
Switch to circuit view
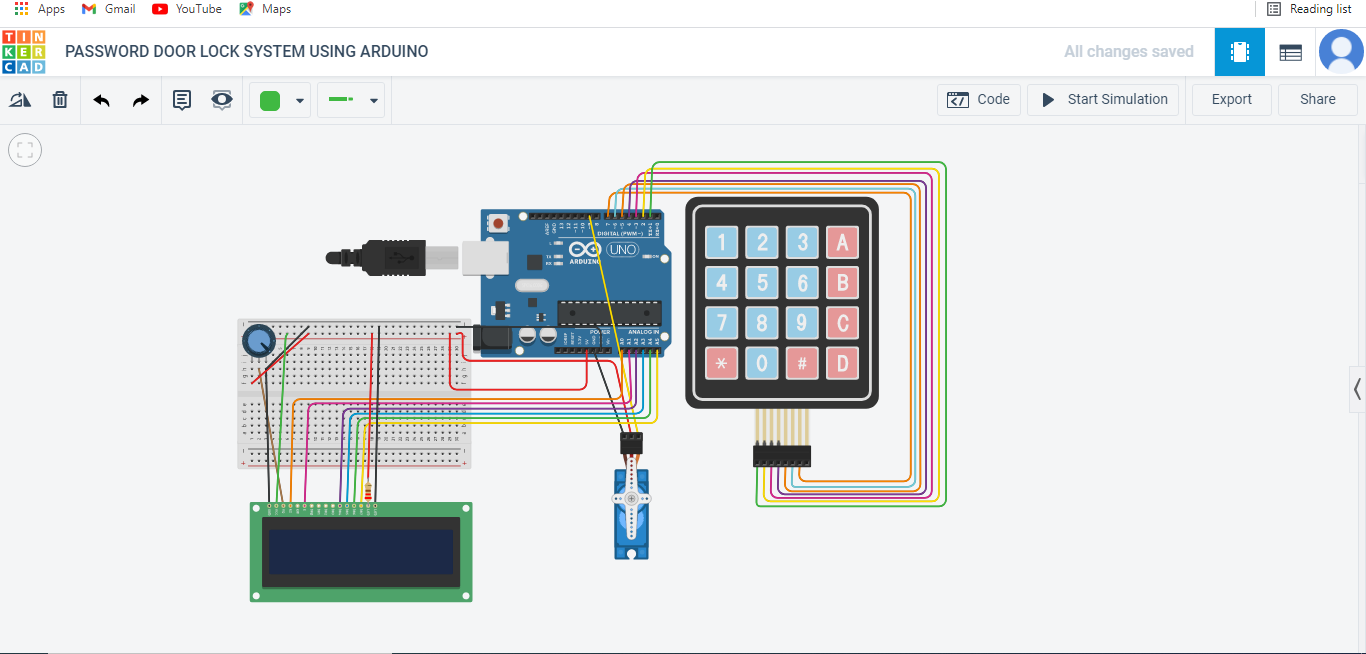pyautogui.click(x=1240, y=52)
